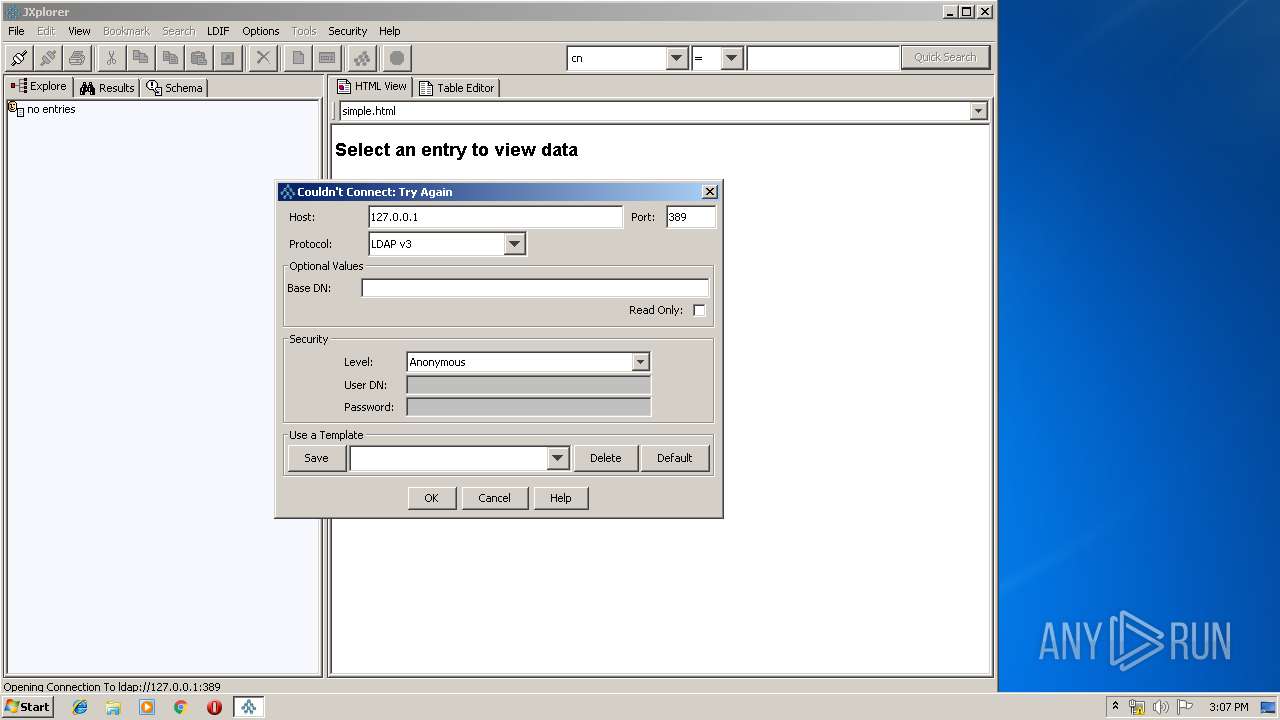1280x720 pixels.
Task: Switch to the Schema tab
Action: [x=174, y=88]
